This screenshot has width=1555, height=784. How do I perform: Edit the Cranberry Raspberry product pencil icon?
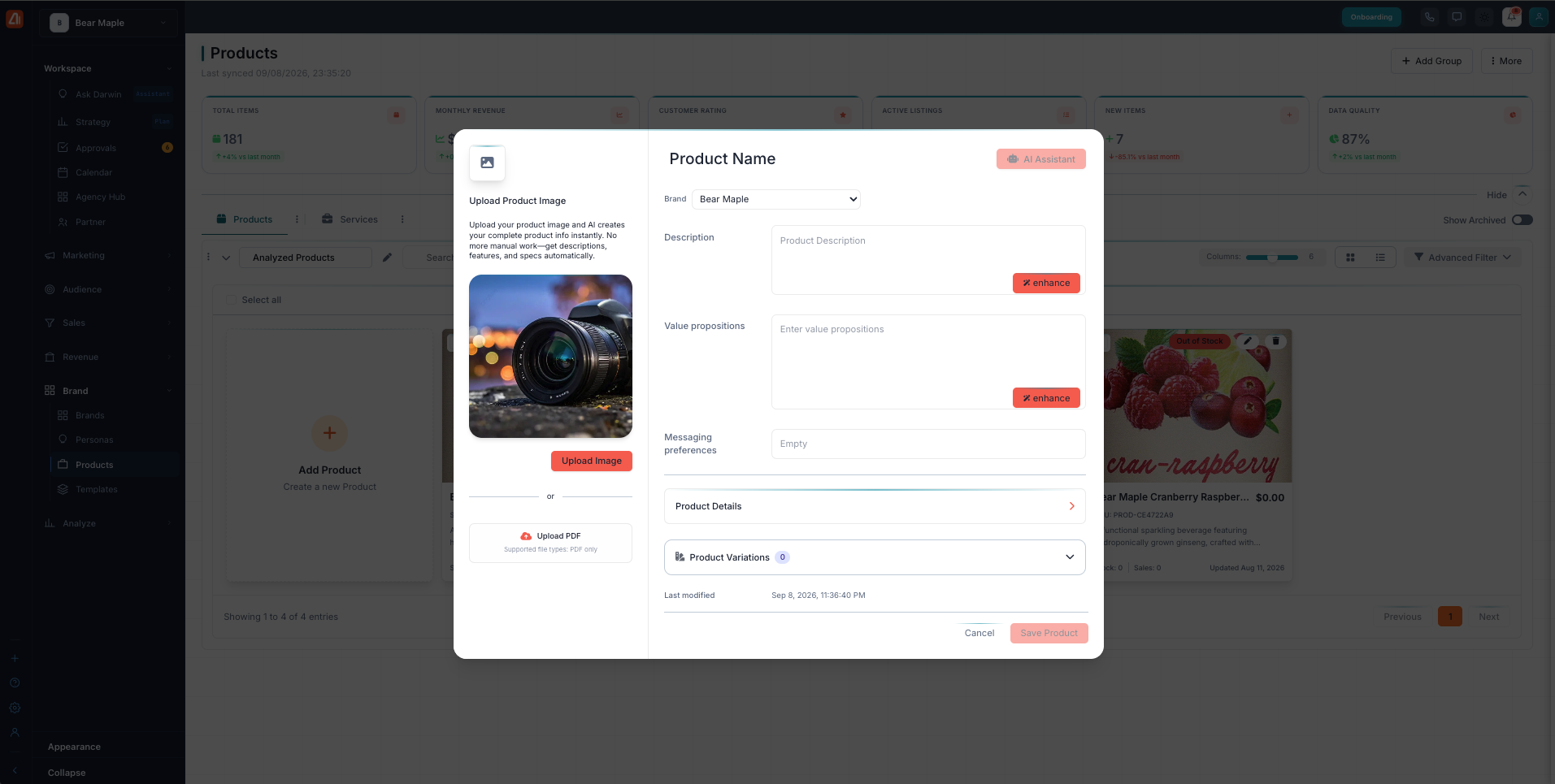click(1248, 341)
